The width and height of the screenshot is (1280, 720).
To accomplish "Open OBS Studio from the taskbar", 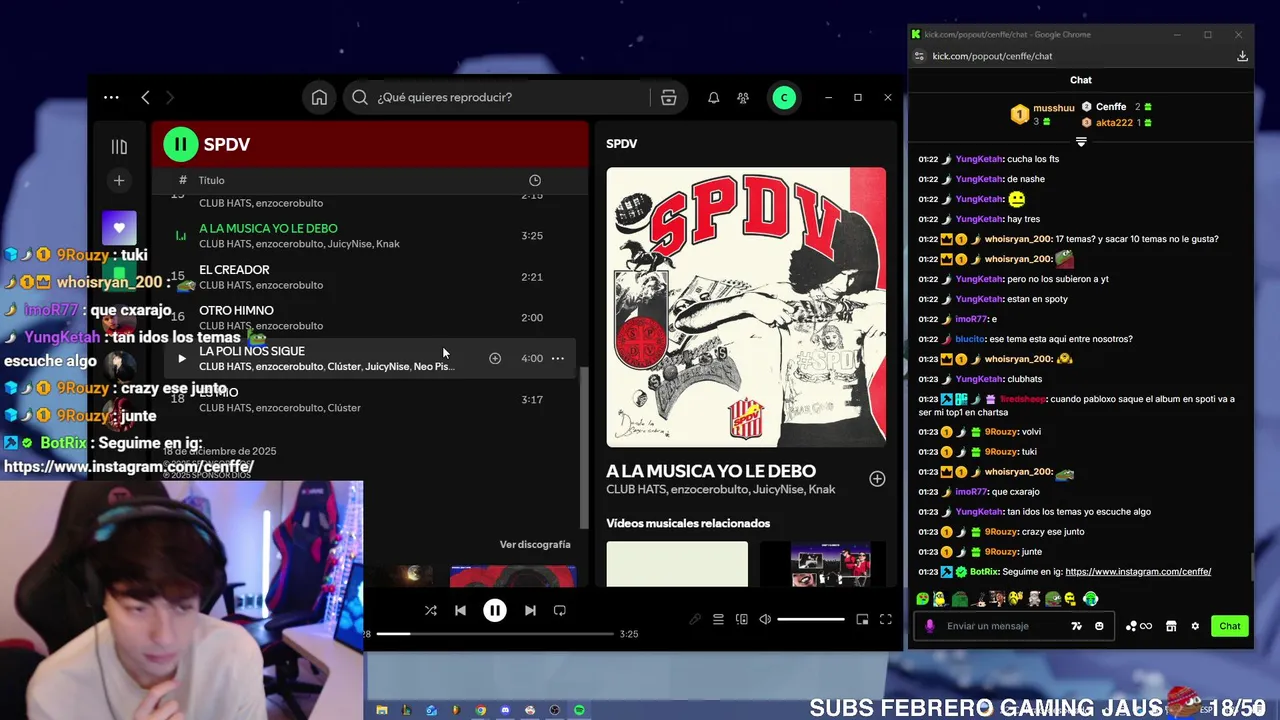I will [554, 710].
